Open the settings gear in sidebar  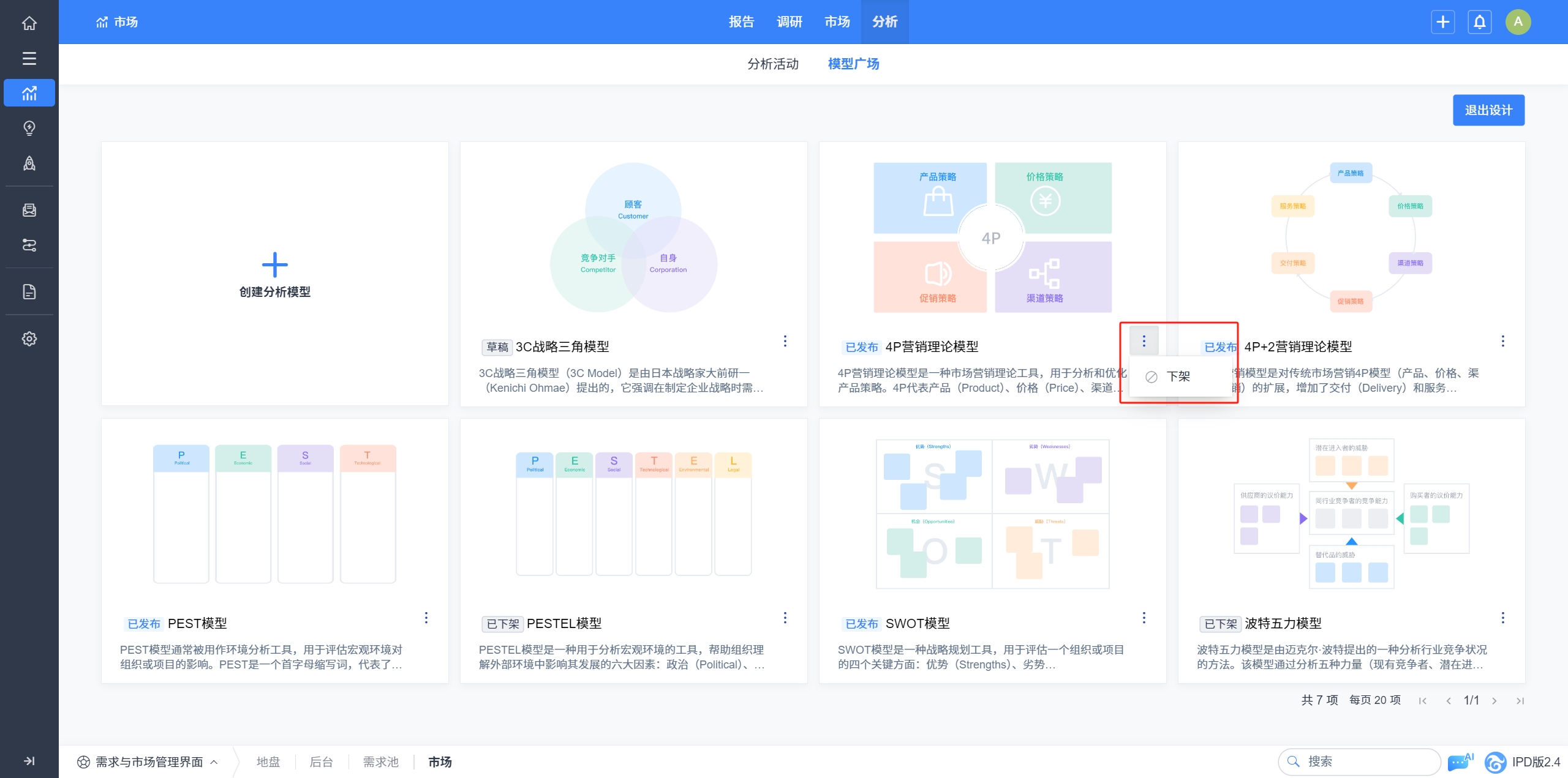(x=29, y=339)
